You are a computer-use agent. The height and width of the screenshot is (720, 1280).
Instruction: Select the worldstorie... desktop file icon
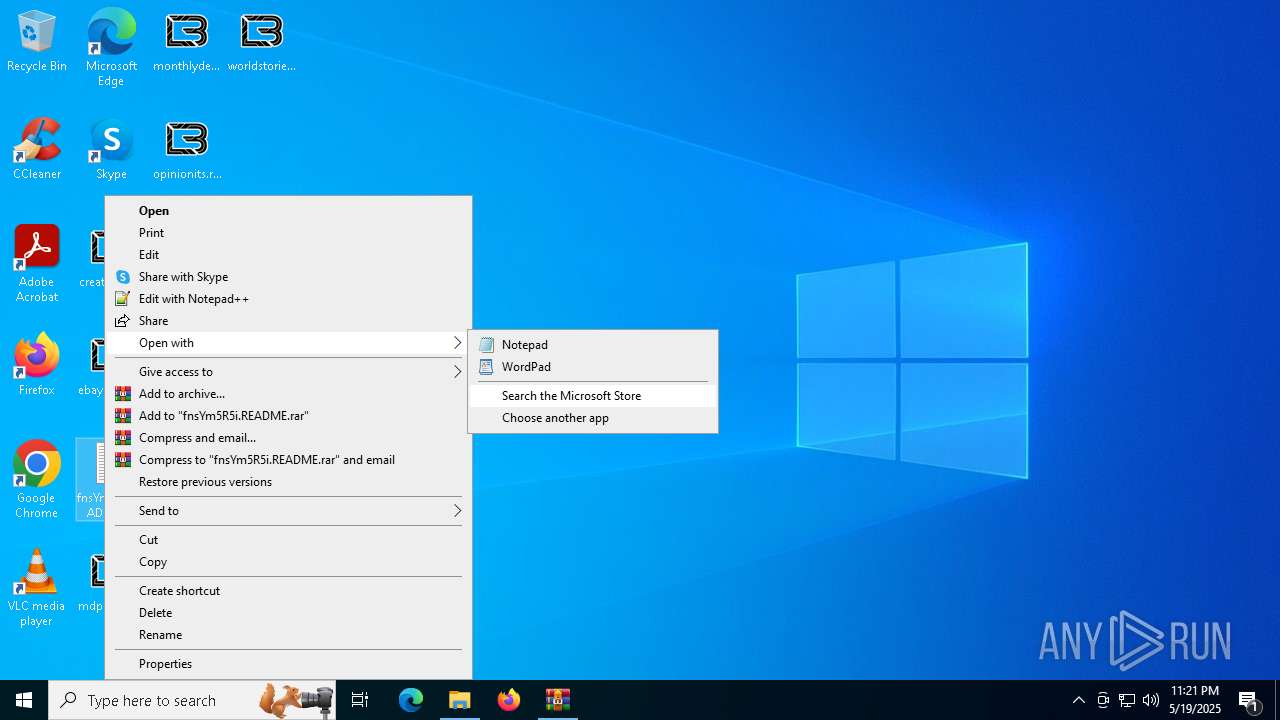point(261,42)
